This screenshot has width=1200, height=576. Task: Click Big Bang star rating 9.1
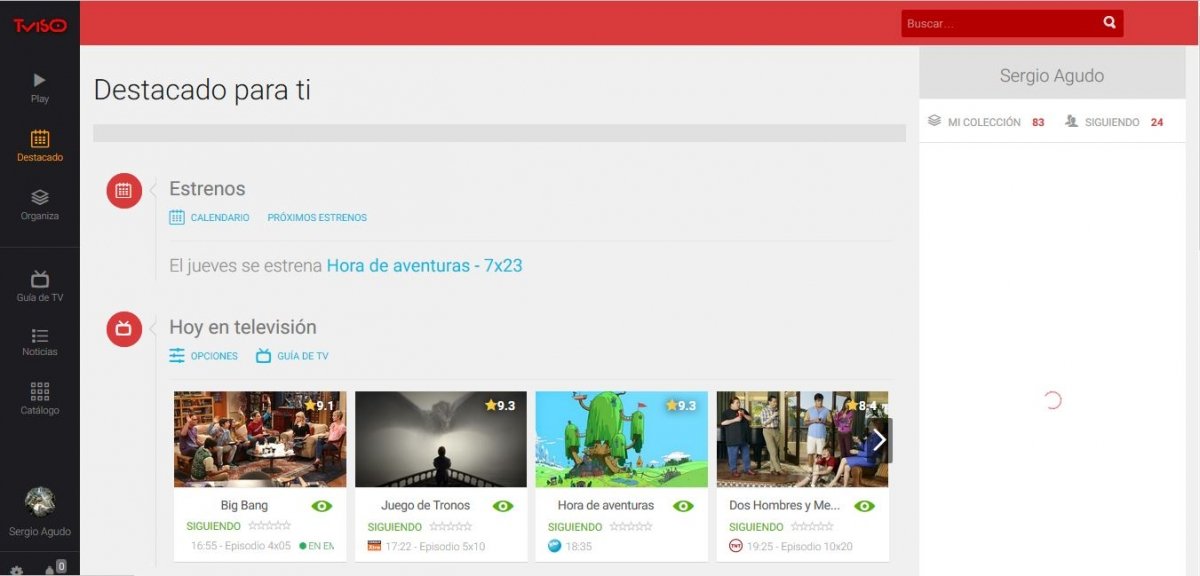coord(319,405)
